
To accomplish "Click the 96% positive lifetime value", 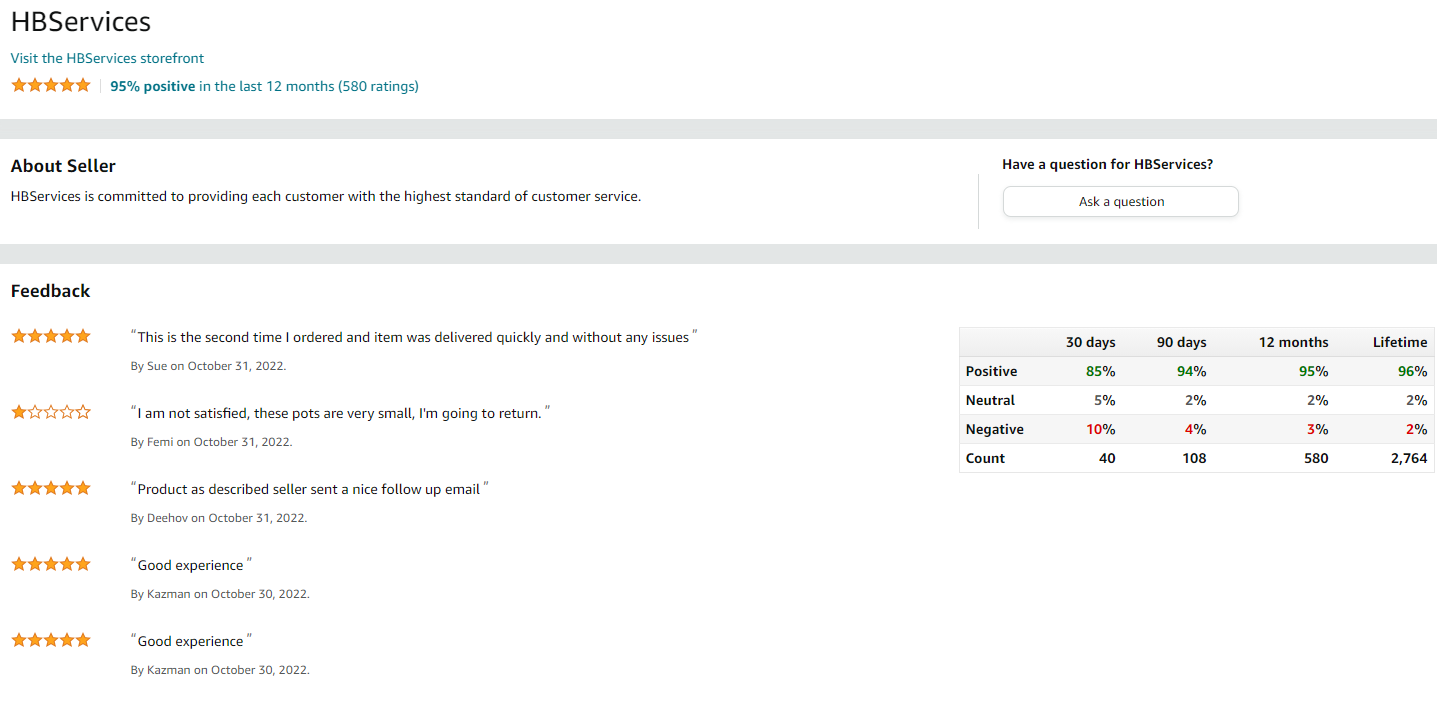I will pos(1412,371).
